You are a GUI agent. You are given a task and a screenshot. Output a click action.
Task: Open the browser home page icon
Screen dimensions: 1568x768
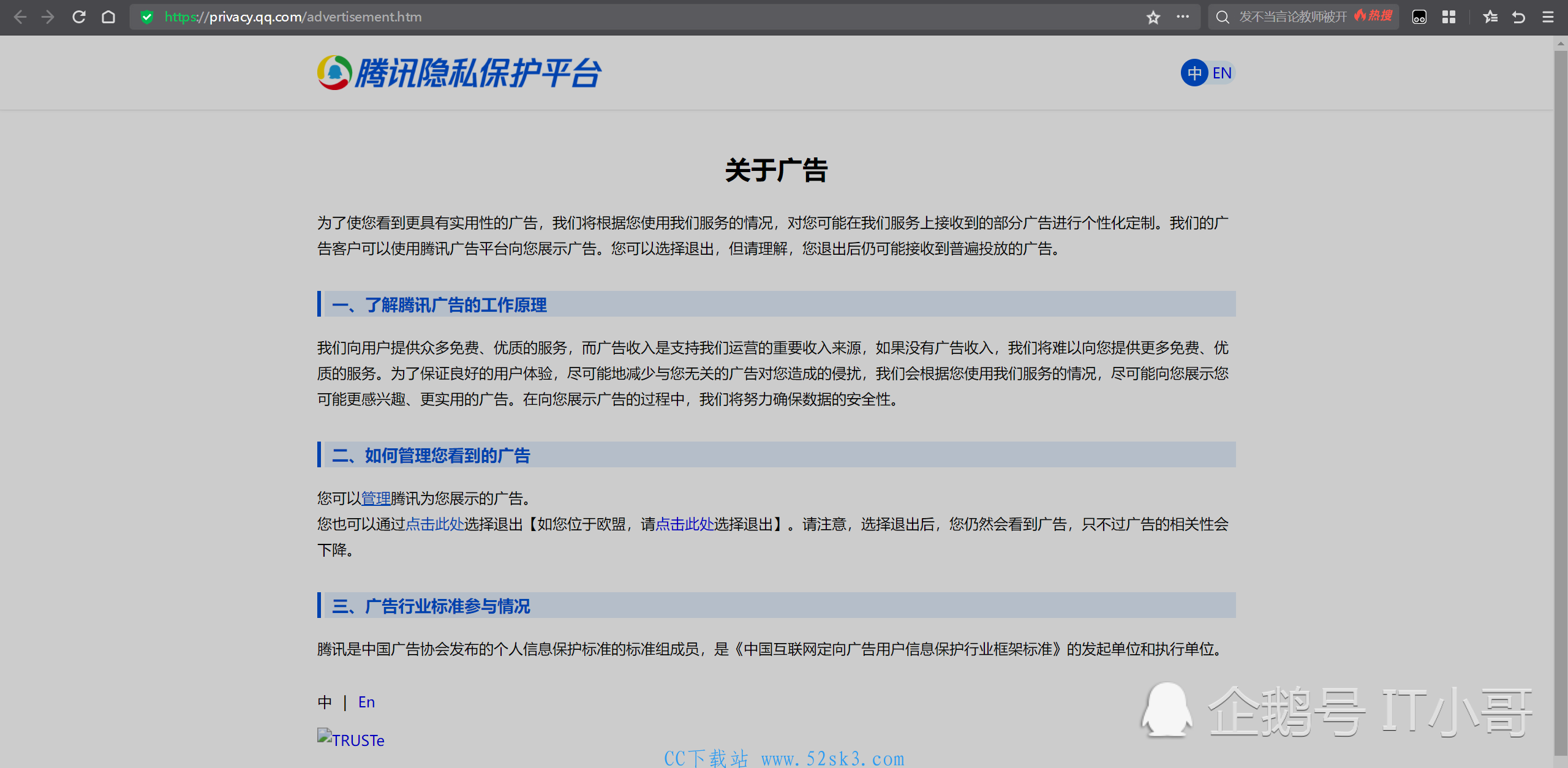[x=108, y=17]
